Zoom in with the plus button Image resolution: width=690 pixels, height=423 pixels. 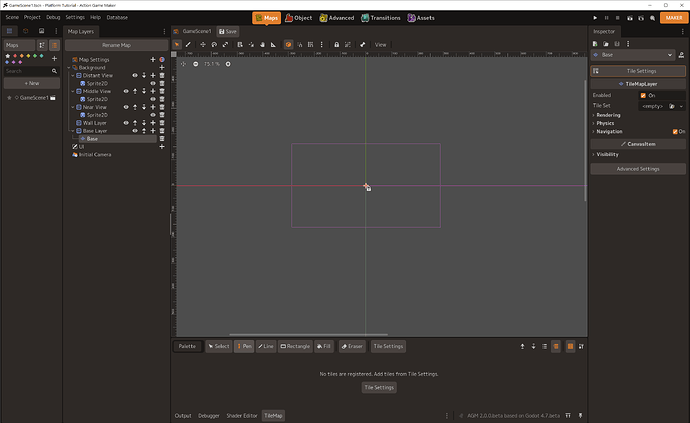click(x=228, y=64)
